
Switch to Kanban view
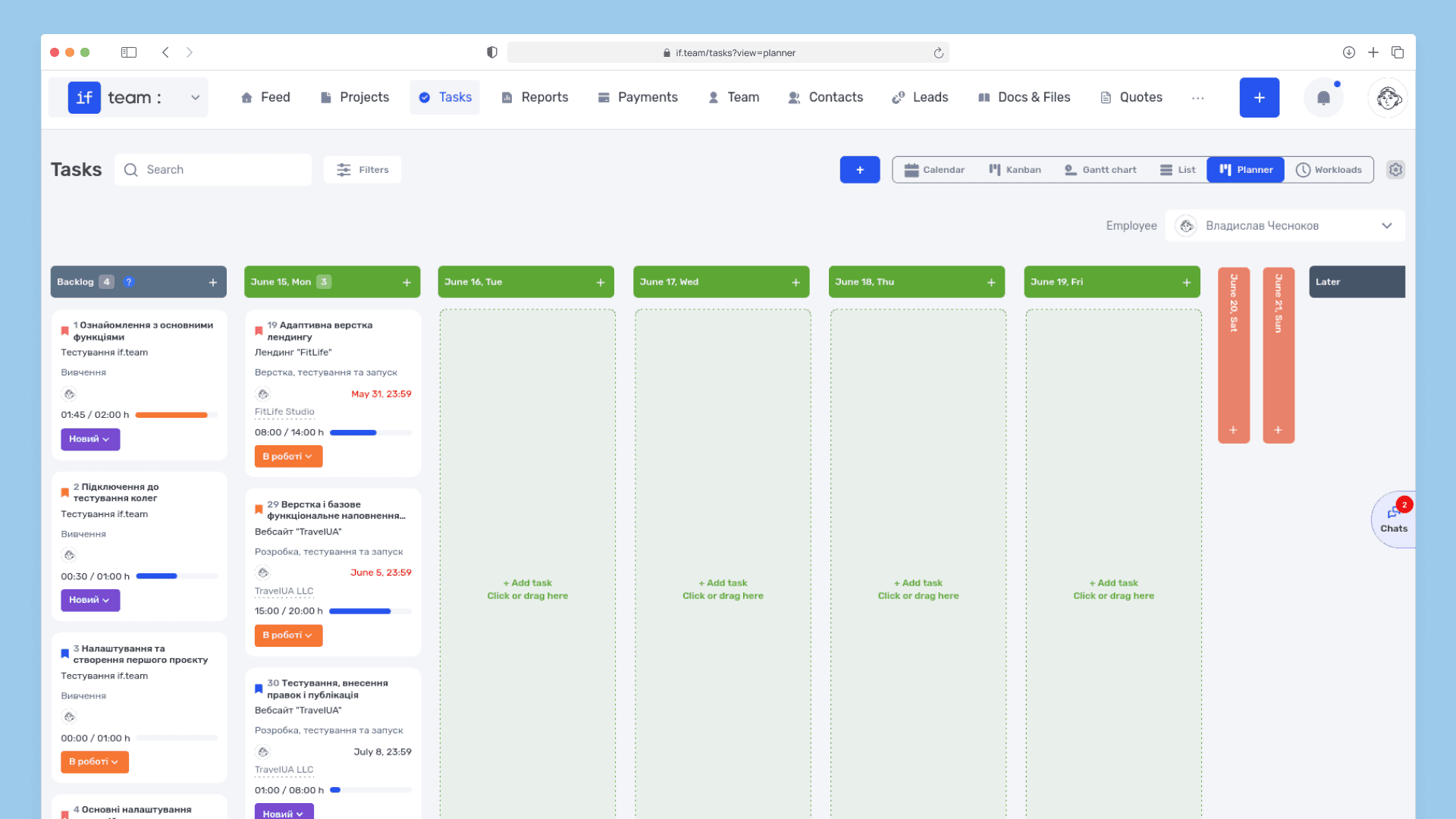click(1015, 170)
